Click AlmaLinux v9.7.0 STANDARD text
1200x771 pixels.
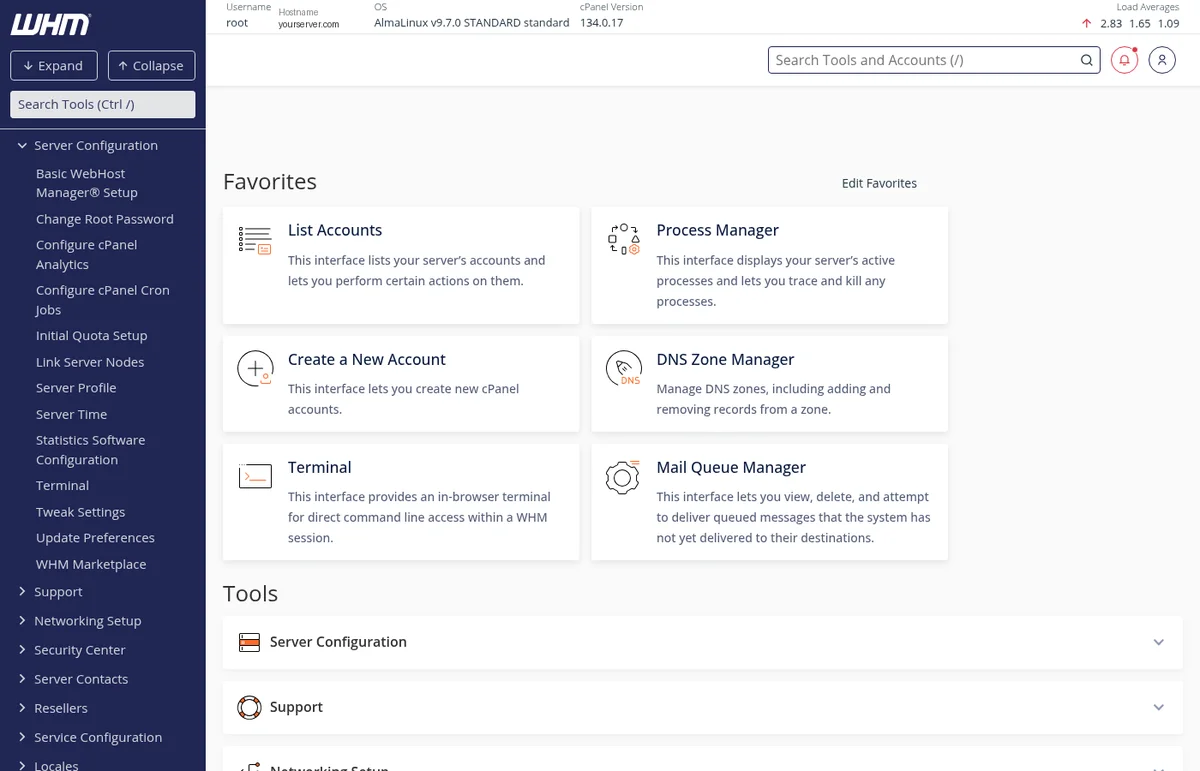472,23
